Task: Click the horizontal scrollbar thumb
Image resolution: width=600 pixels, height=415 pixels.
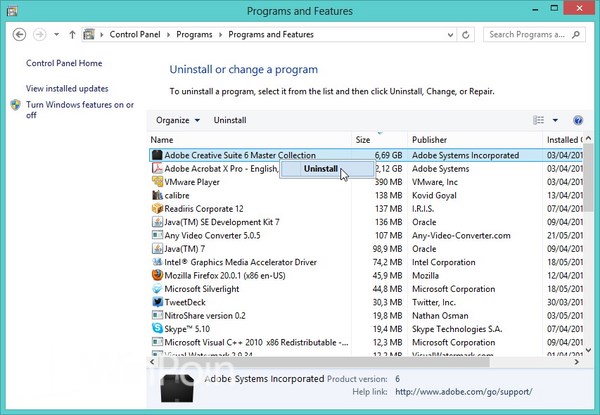Action: click(323, 362)
